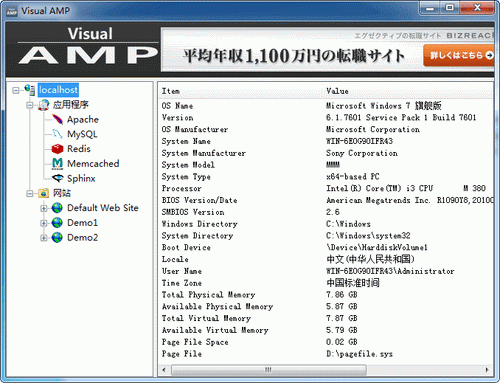
Task: Click the applications (应用程序) group icon
Action: click(44, 105)
